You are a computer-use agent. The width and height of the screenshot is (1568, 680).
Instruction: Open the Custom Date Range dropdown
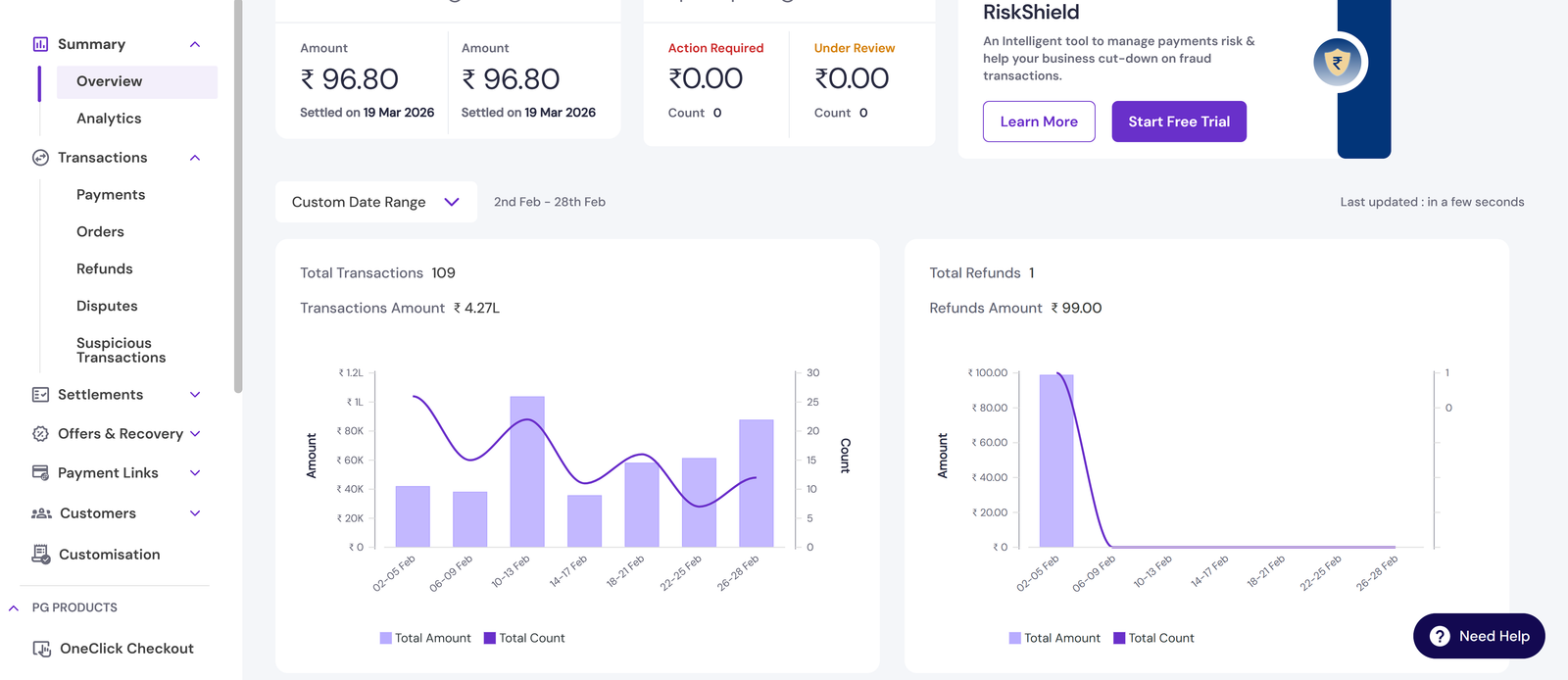(x=376, y=202)
